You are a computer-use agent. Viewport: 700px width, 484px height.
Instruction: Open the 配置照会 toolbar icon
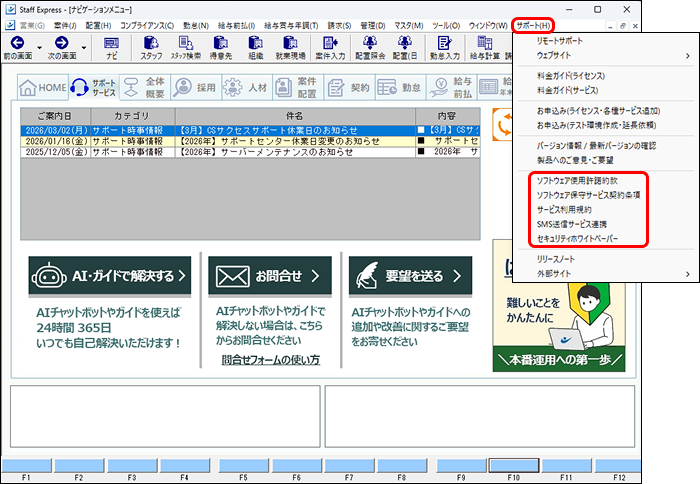[370, 48]
